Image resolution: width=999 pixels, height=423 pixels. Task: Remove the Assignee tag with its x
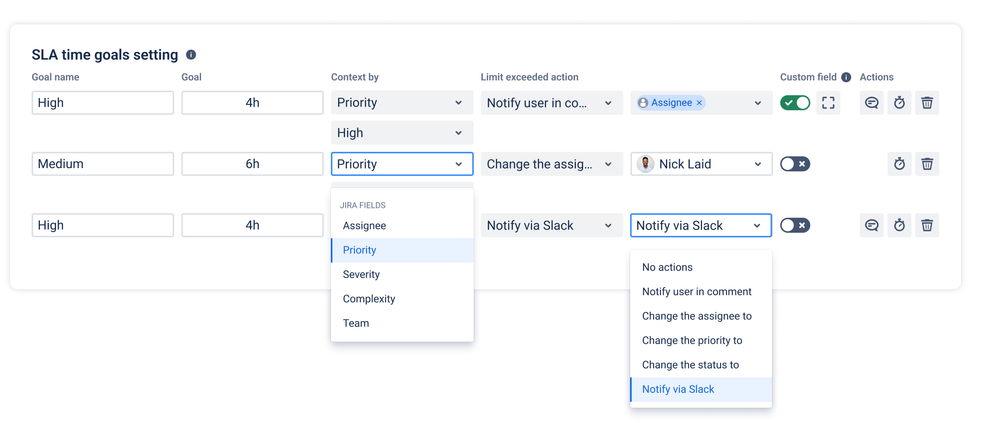[699, 103]
